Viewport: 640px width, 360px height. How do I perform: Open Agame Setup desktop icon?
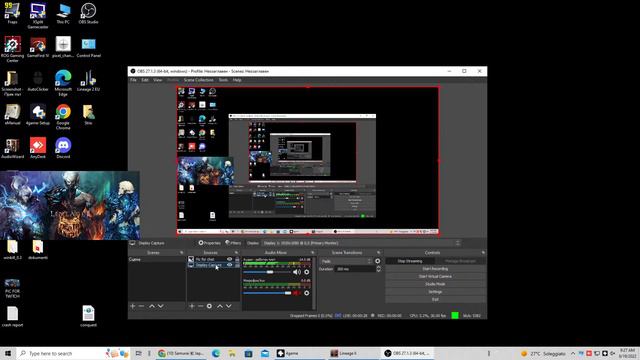38,114
